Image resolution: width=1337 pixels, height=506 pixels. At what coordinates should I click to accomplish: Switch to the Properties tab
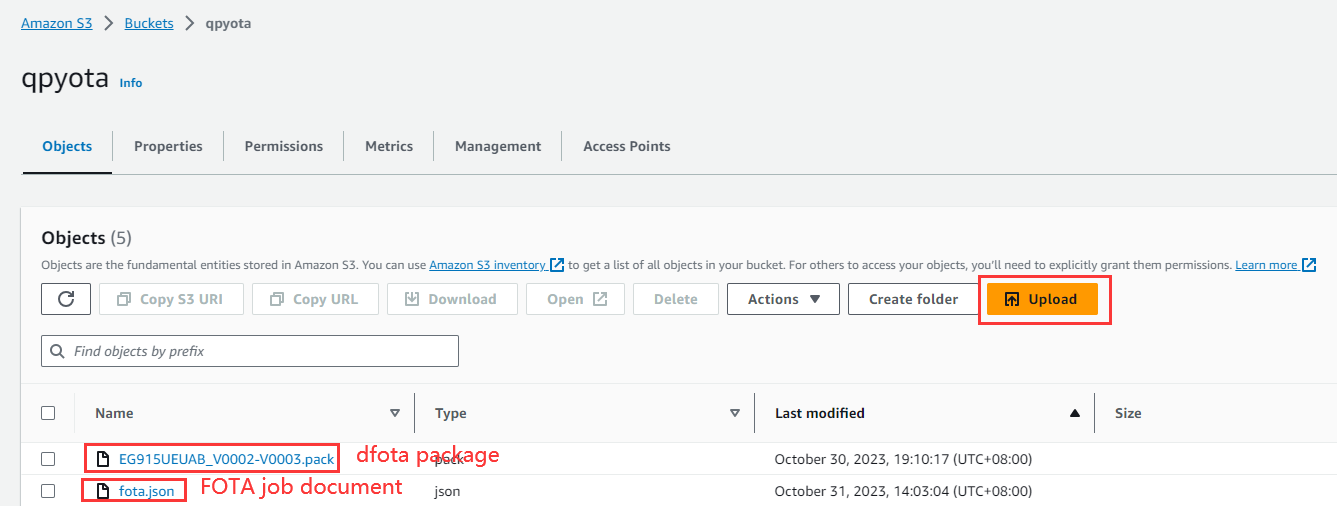168,146
